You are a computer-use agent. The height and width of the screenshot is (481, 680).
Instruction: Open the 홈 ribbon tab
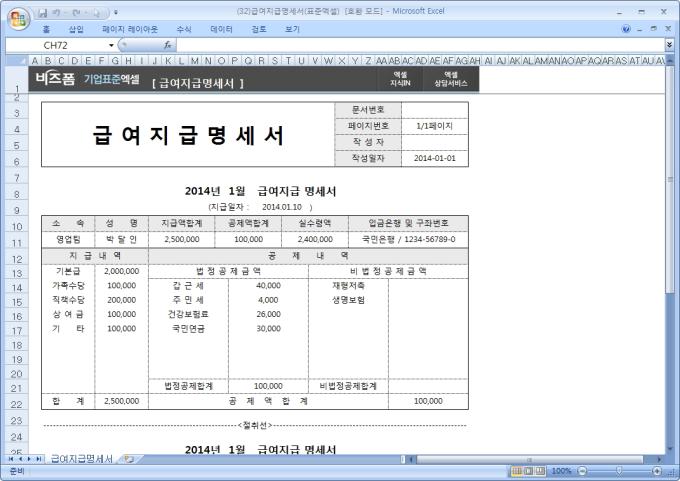(x=46, y=29)
